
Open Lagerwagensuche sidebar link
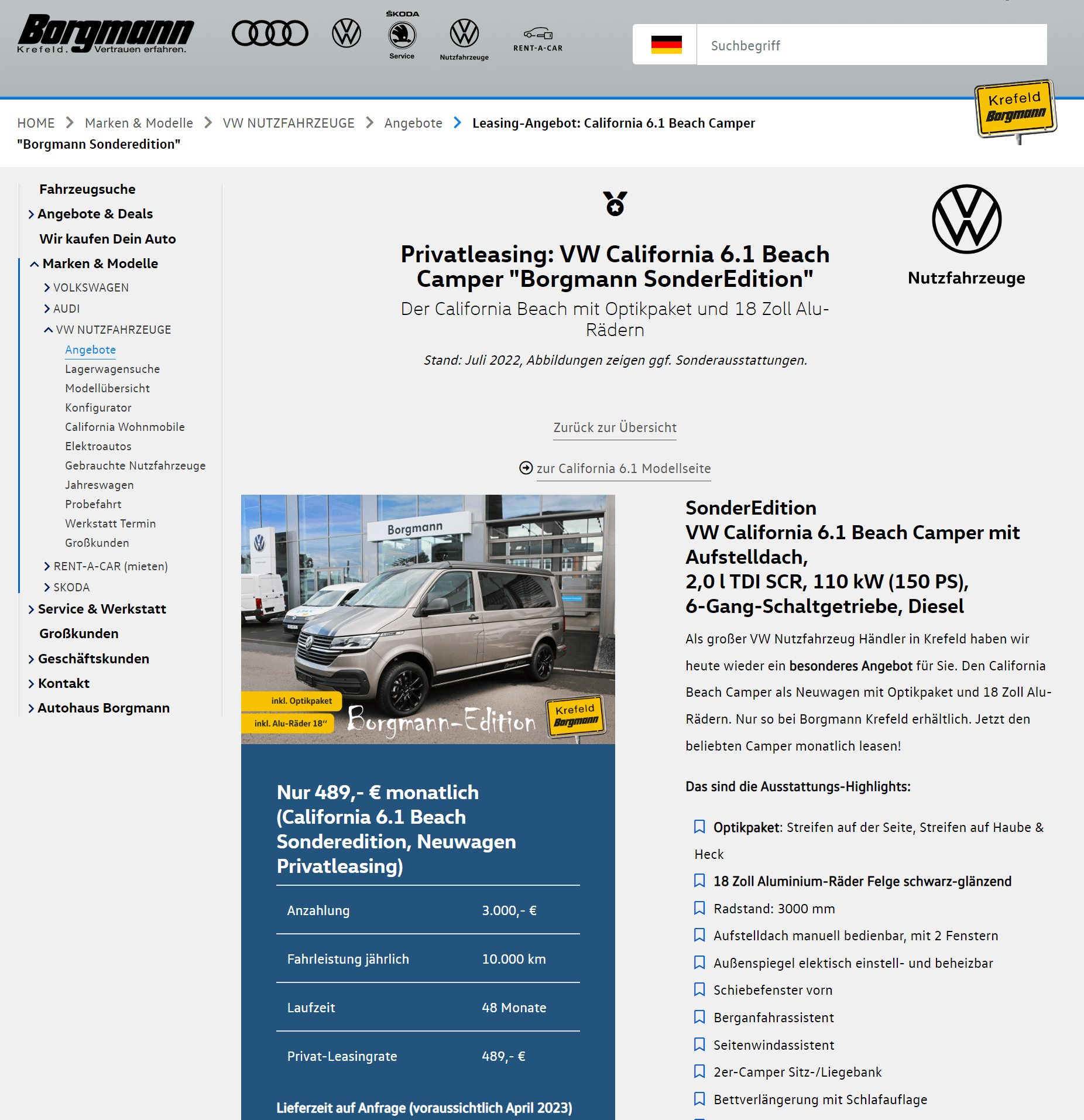[112, 369]
